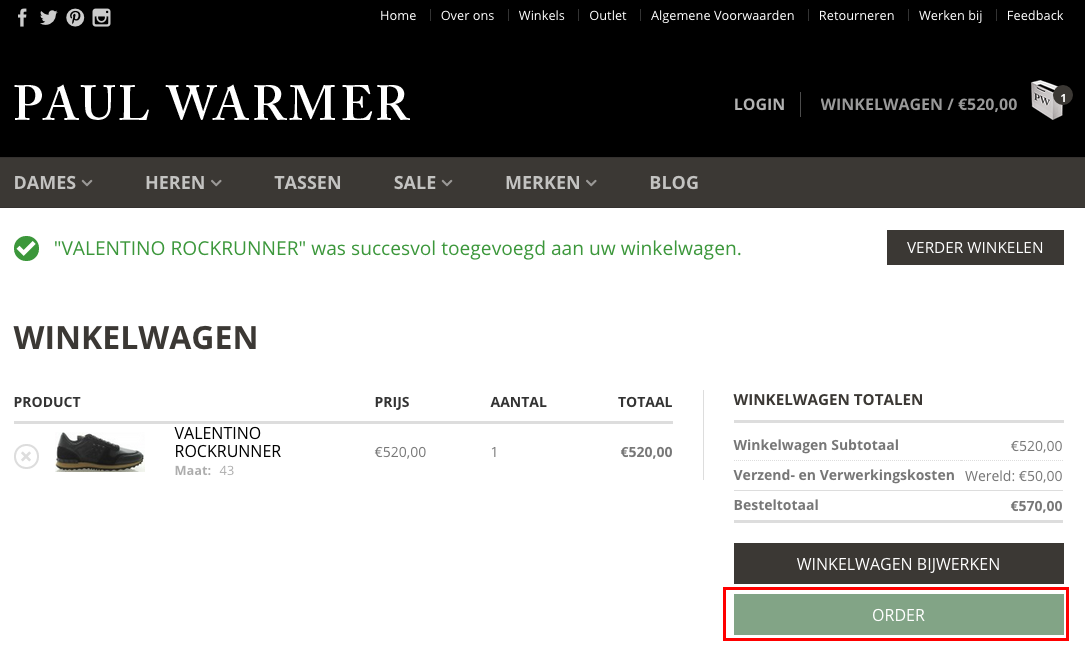Open the Over ons page

pos(467,15)
